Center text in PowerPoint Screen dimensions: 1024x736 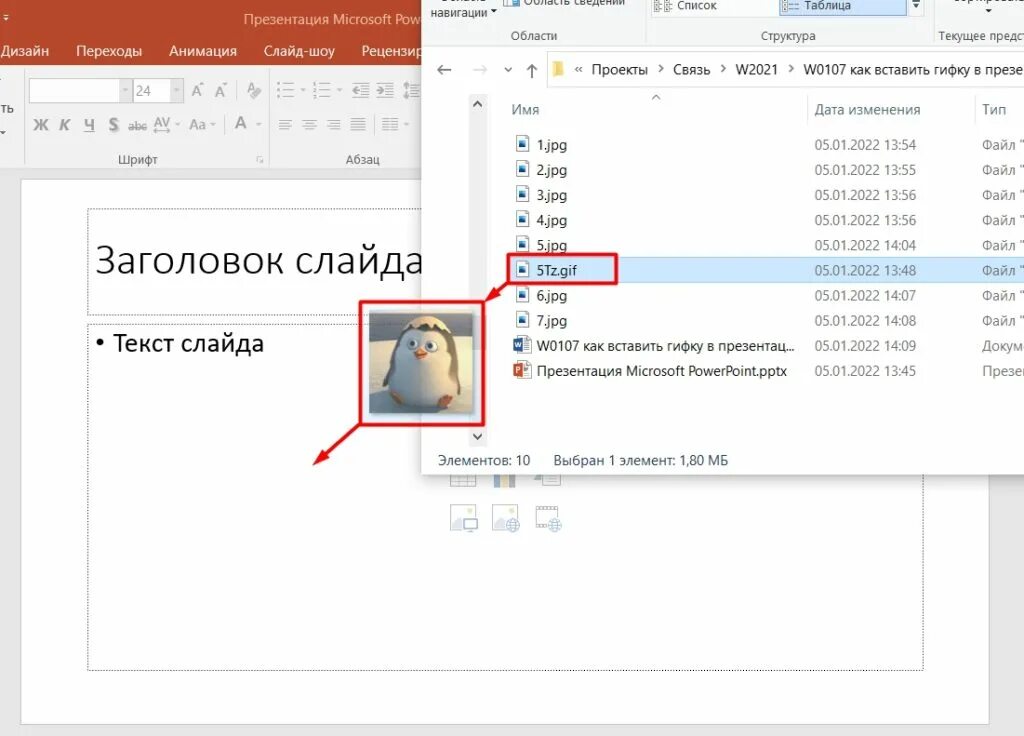point(309,124)
